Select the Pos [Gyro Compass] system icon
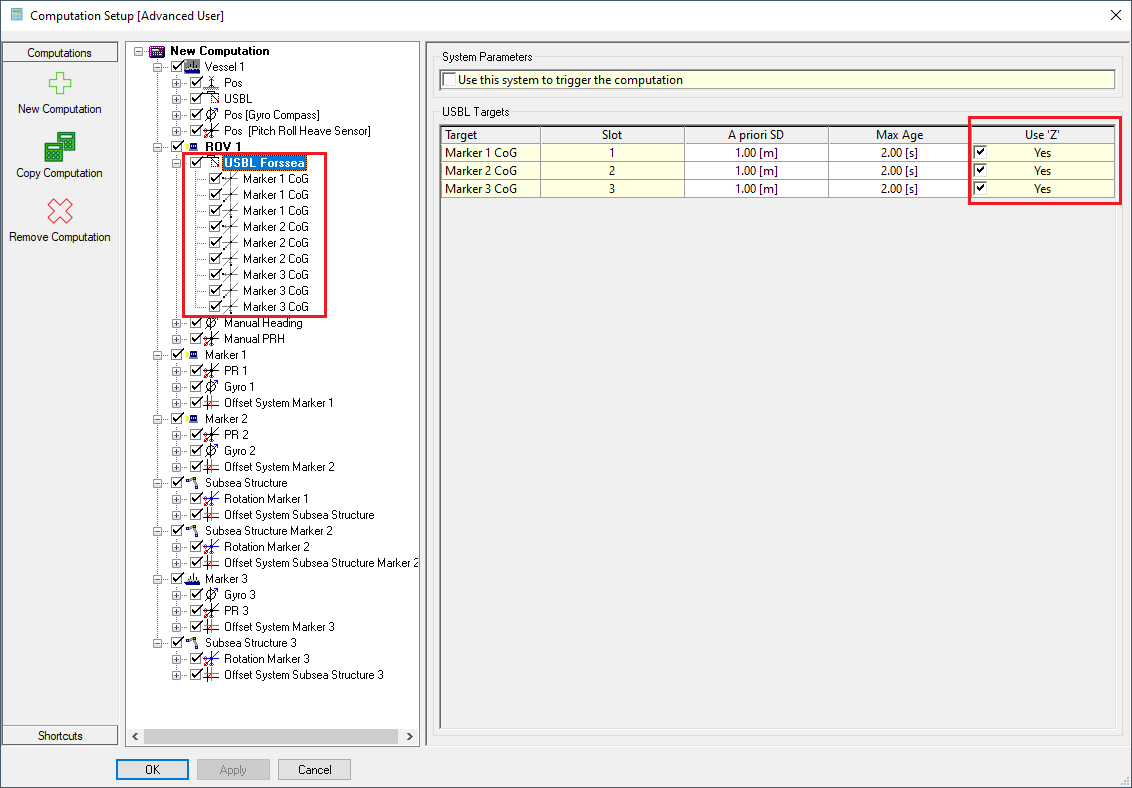1132x788 pixels. click(211, 115)
